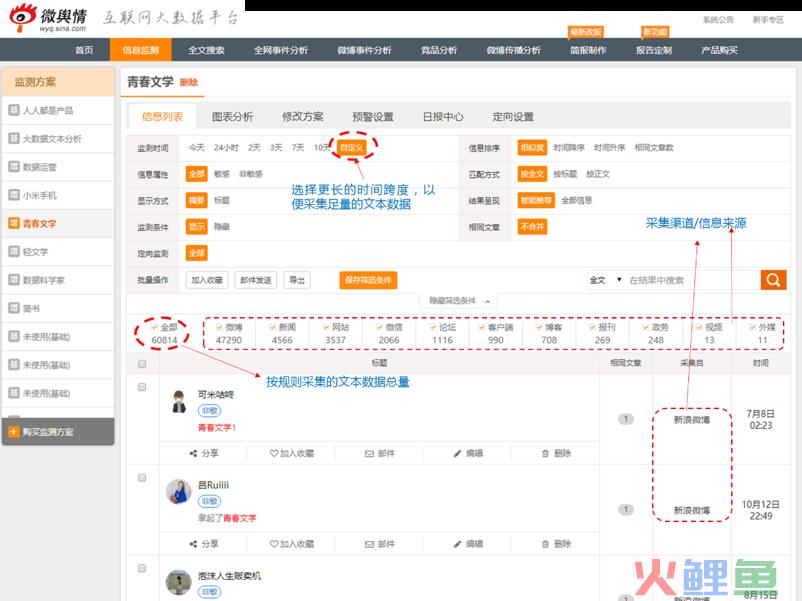Open 竞品分析 in the navigation bar
The image size is (802, 601).
pos(439,50)
